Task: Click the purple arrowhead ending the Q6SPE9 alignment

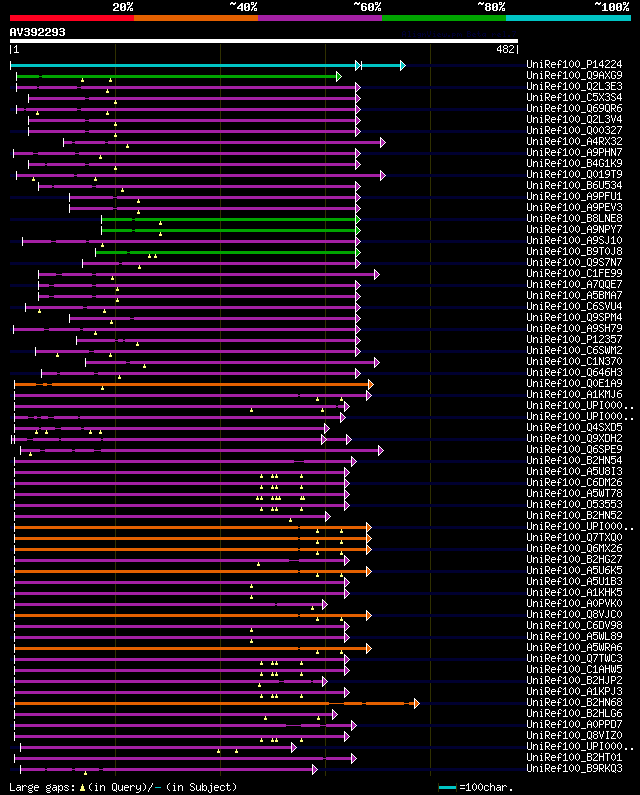Action: pyautogui.click(x=380, y=450)
